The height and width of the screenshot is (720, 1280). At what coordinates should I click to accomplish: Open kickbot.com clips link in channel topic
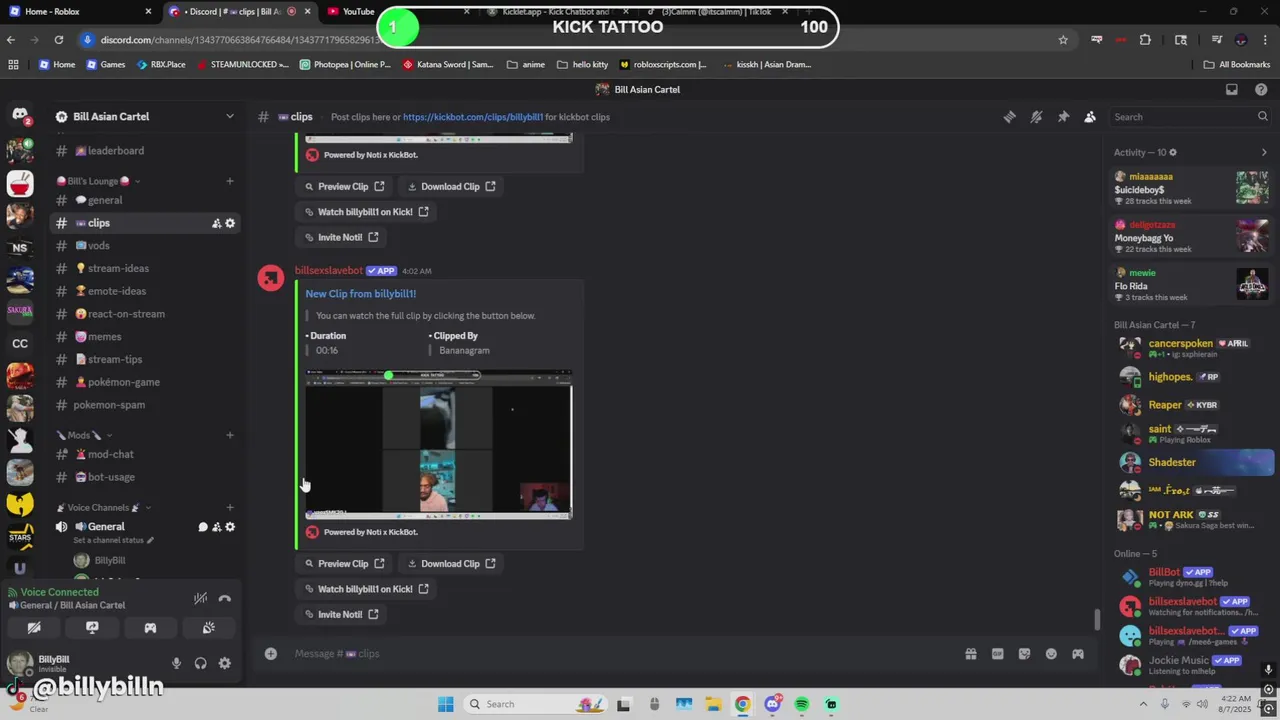472,117
